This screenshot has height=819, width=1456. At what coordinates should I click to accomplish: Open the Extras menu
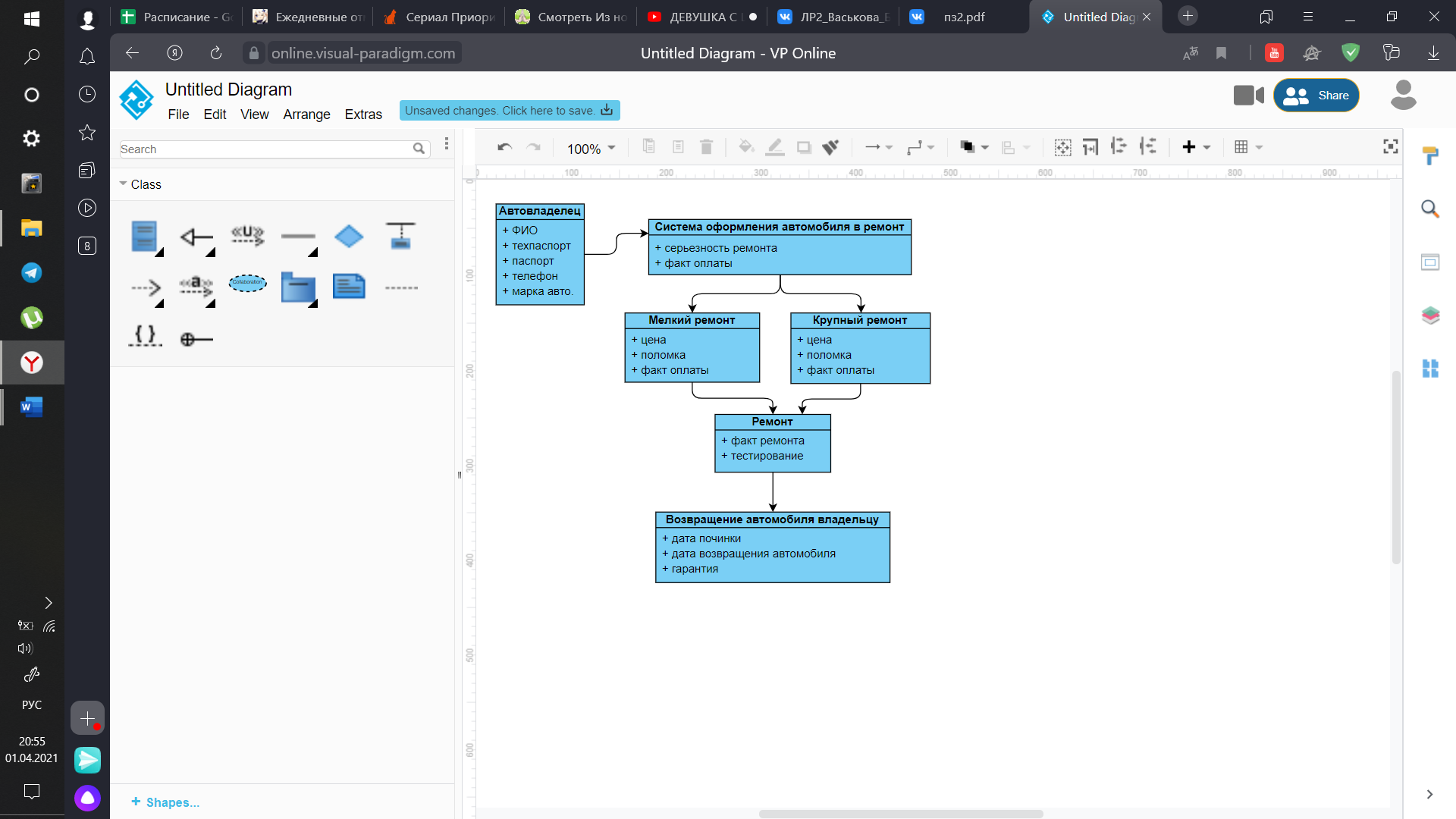363,115
